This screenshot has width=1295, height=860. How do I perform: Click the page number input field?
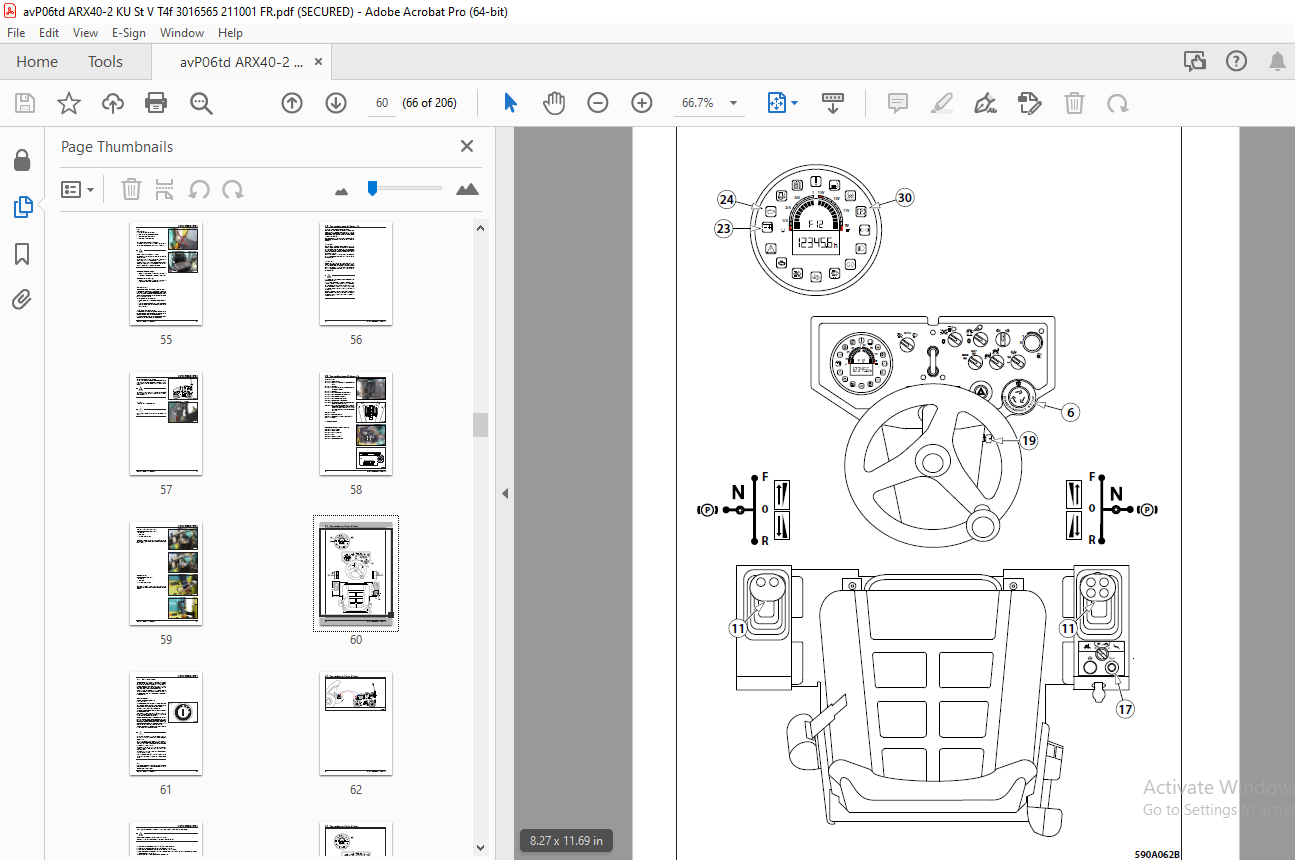click(x=382, y=103)
